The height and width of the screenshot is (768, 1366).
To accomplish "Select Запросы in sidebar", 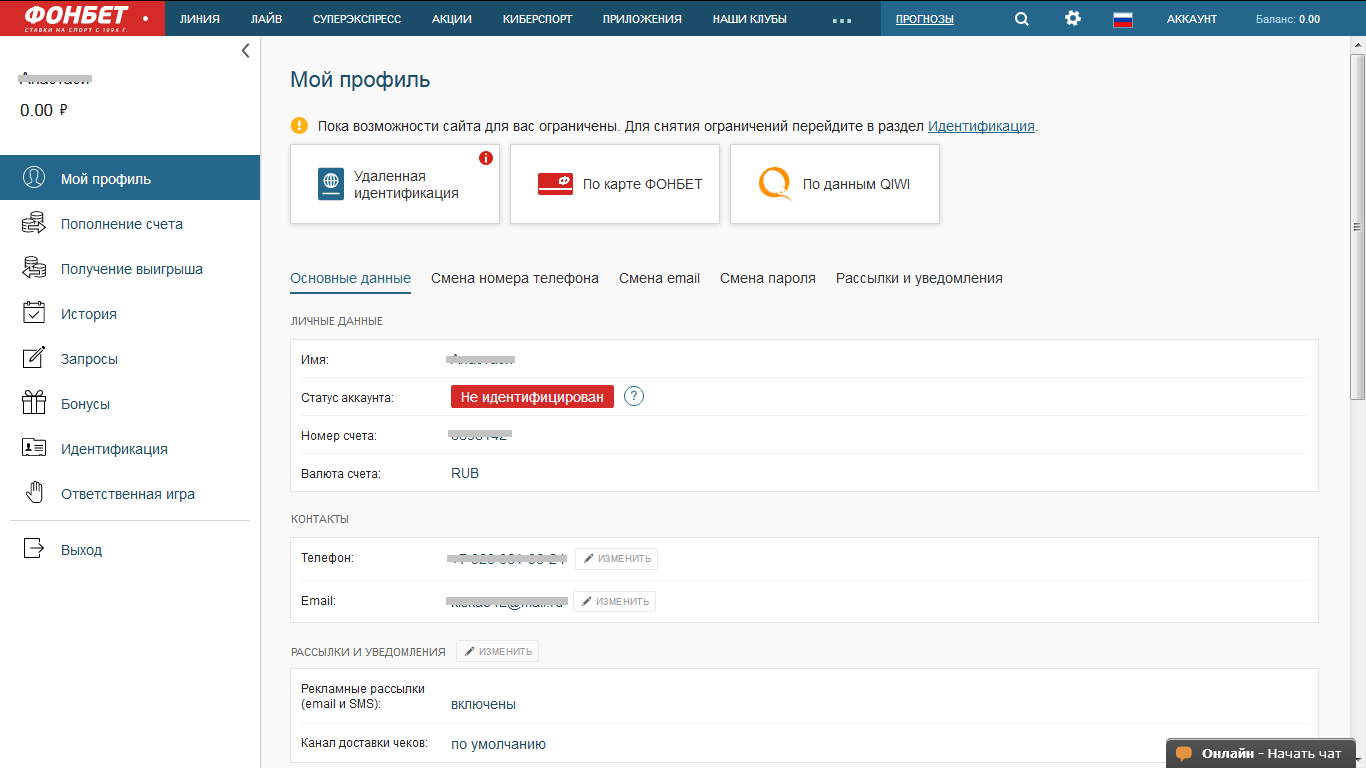I will click(130, 359).
